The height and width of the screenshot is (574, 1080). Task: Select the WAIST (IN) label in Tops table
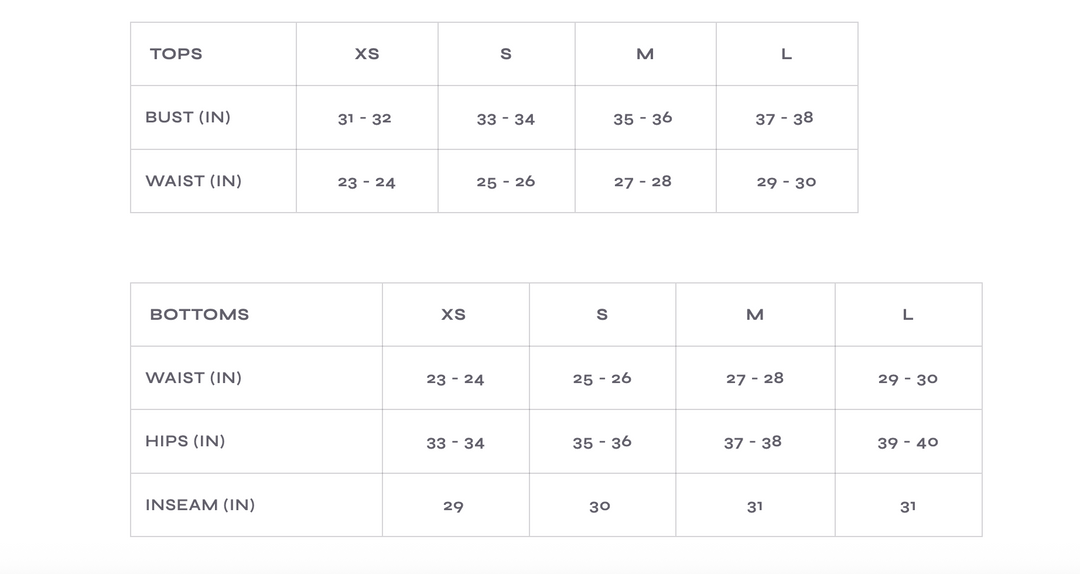point(193,181)
